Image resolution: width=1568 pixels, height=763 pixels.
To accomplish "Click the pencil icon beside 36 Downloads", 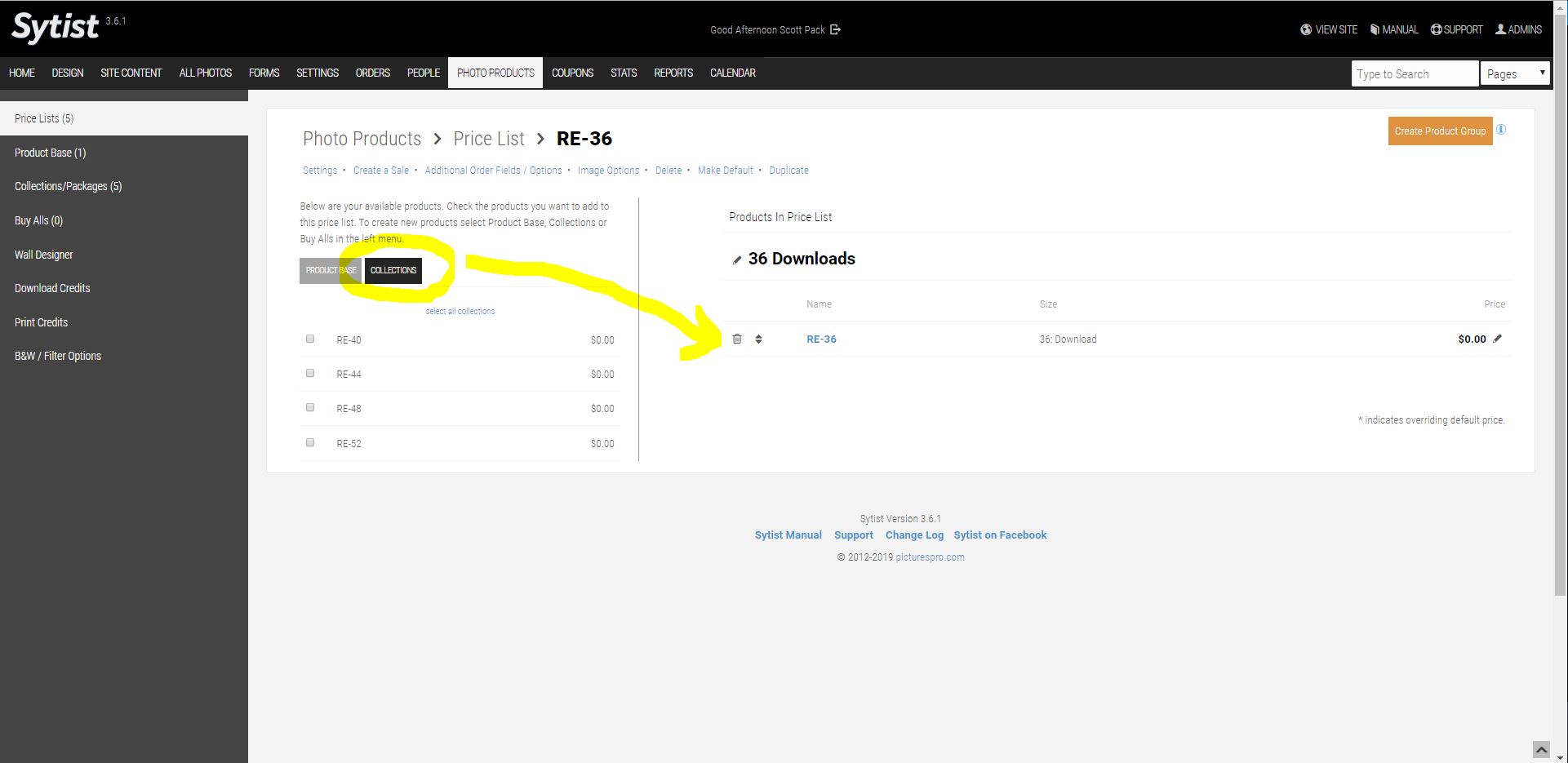I will (737, 260).
